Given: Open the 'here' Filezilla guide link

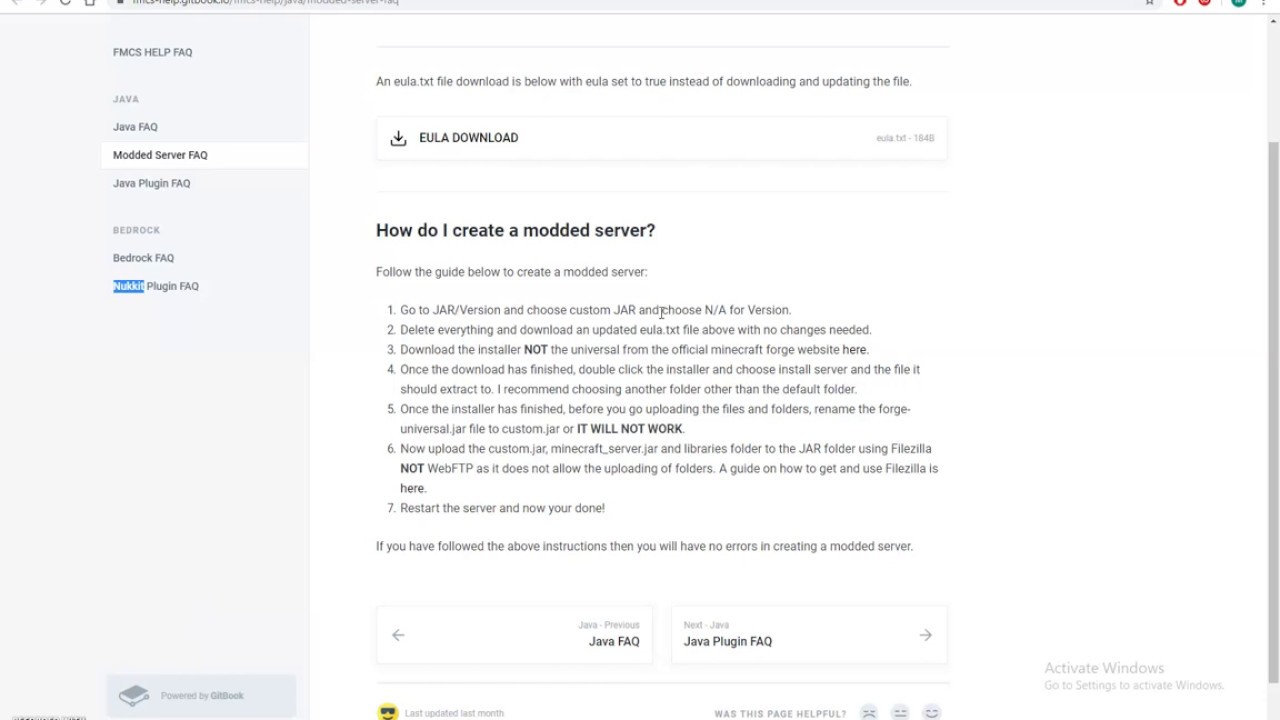Looking at the screenshot, I should pos(412,488).
